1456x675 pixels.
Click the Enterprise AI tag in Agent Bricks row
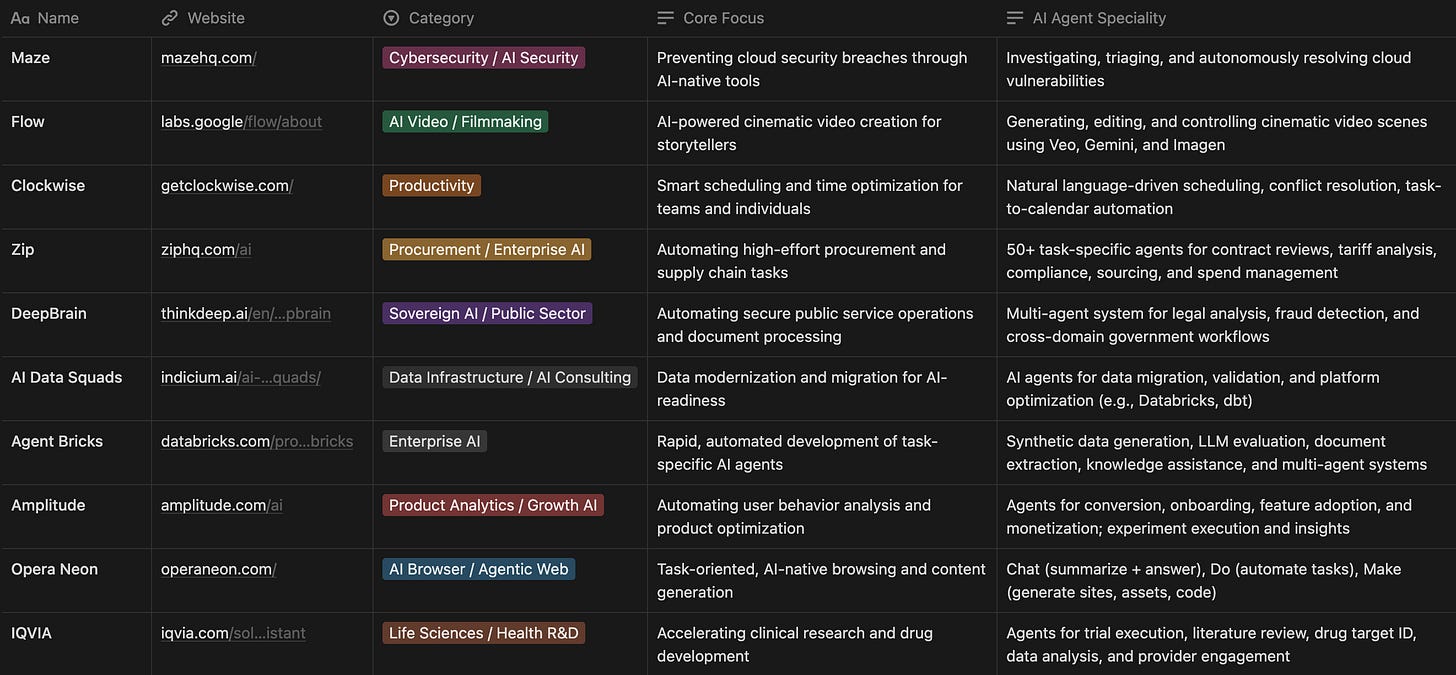(435, 442)
